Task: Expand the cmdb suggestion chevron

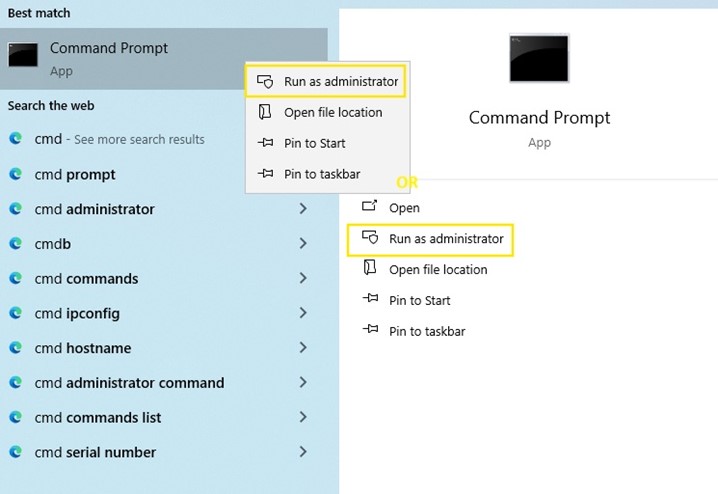Action: (x=303, y=244)
